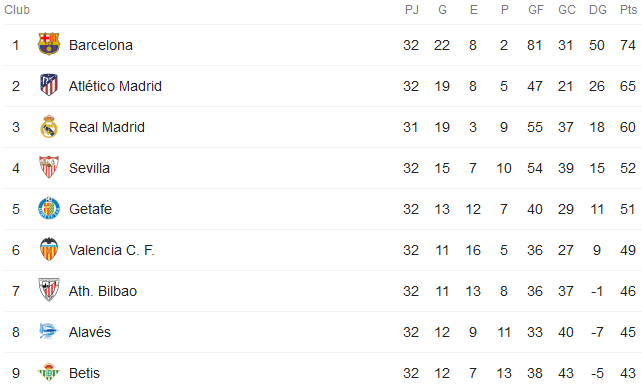Select the Real Madrid crest
Viewport: 642px width, 389px height.
pyautogui.click(x=49, y=126)
